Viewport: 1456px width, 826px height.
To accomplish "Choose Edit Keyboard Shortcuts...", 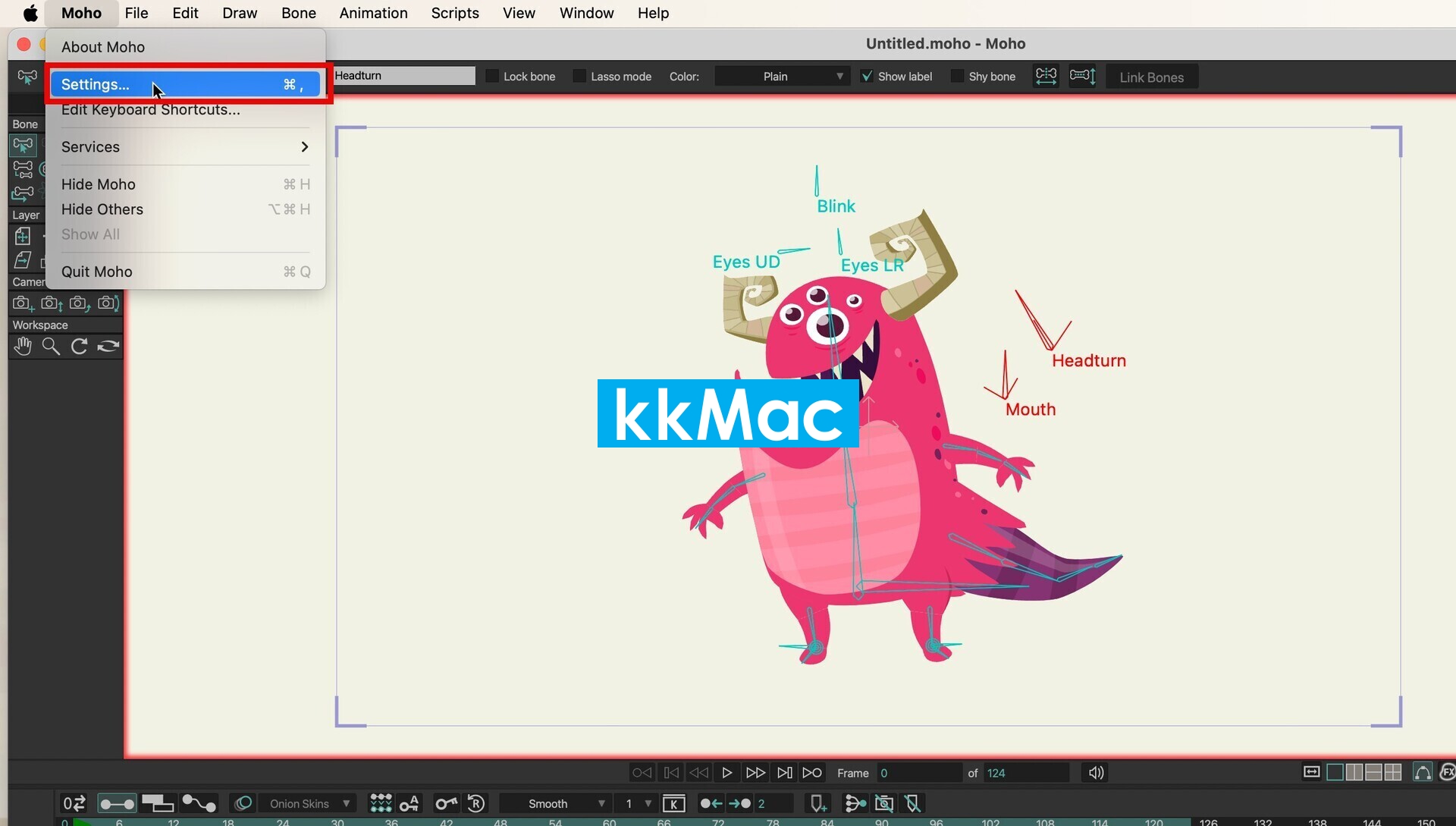I will (x=186, y=110).
